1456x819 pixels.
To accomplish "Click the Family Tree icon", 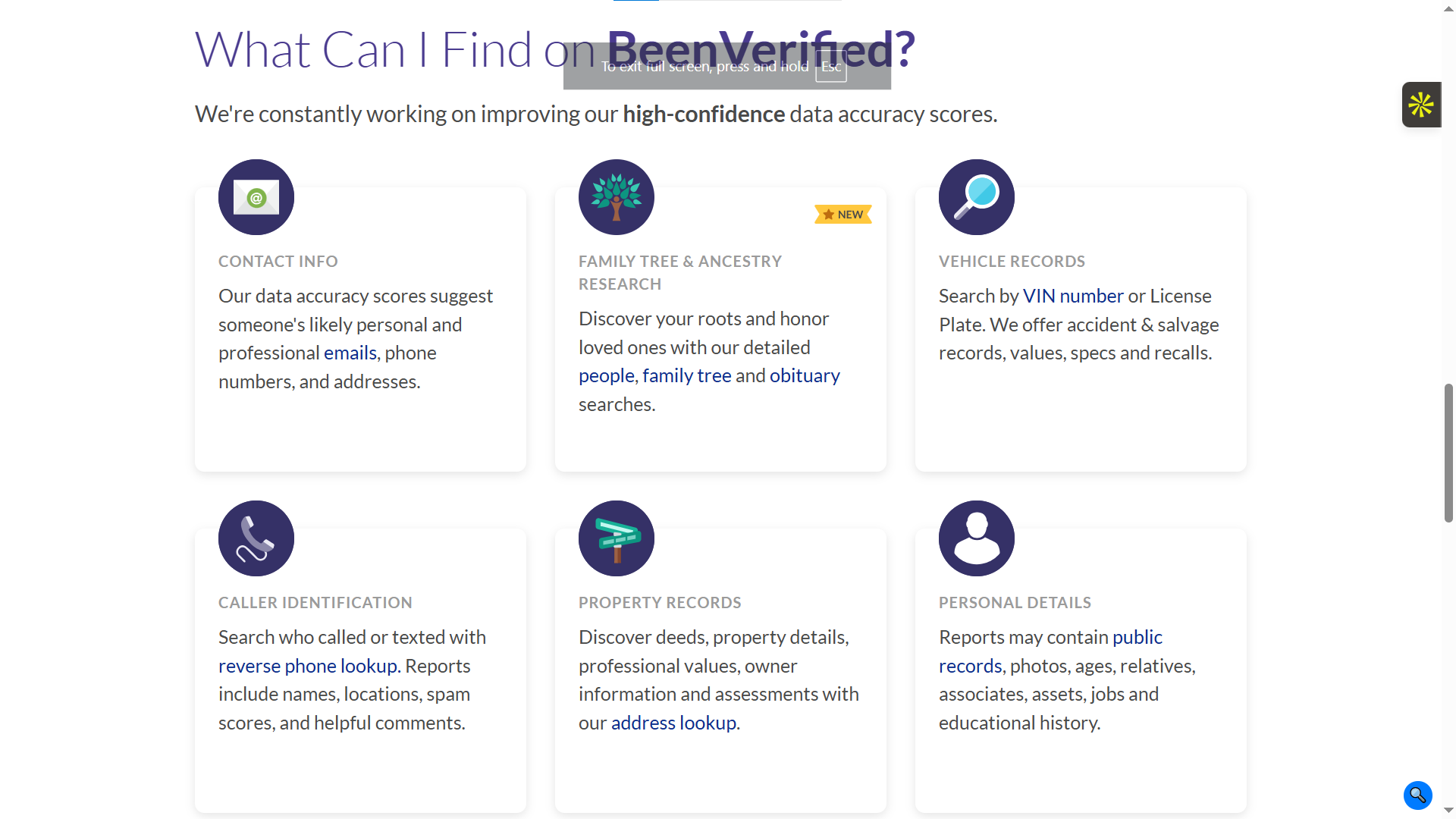I will pyautogui.click(x=617, y=197).
